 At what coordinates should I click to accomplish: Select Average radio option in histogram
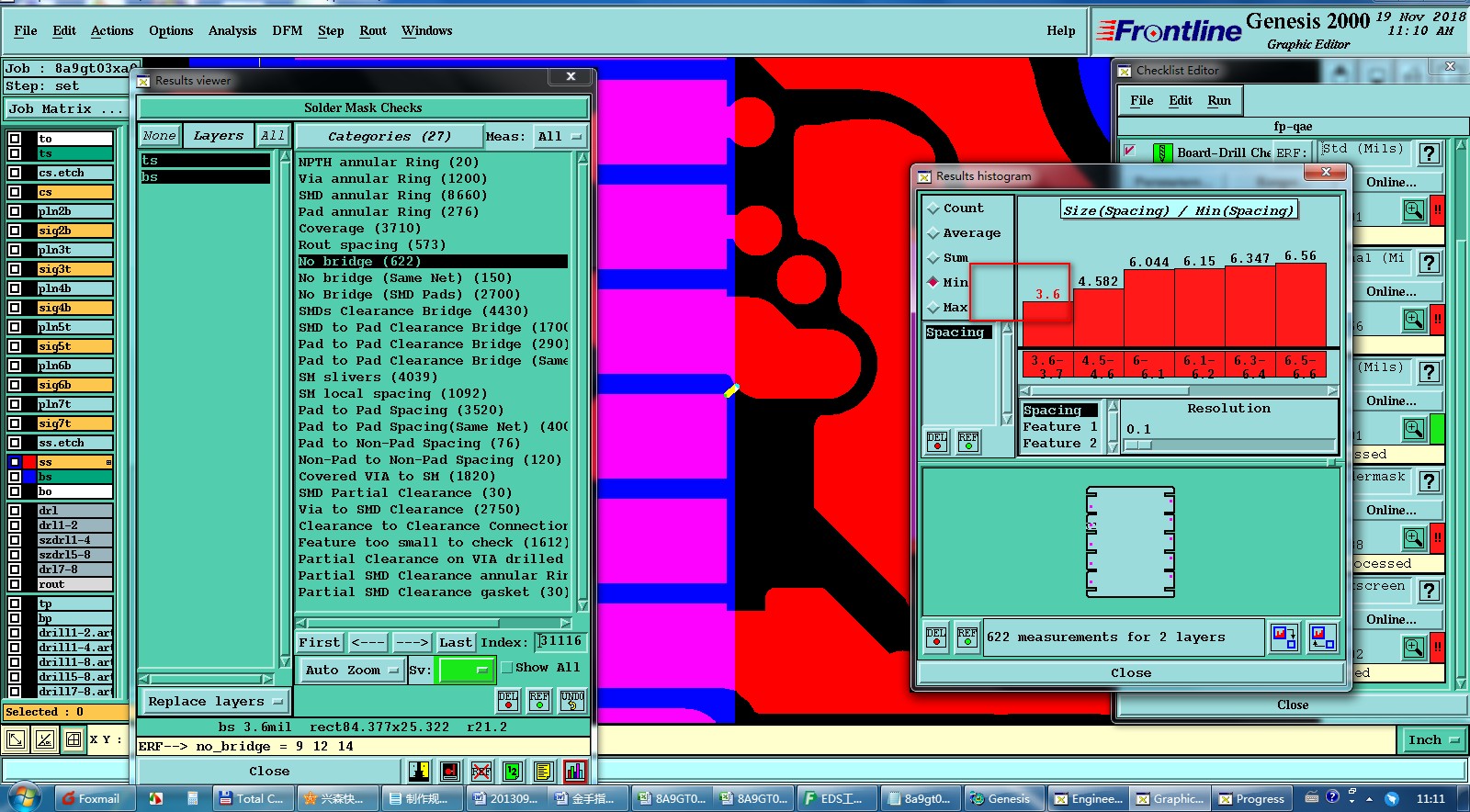click(x=933, y=233)
